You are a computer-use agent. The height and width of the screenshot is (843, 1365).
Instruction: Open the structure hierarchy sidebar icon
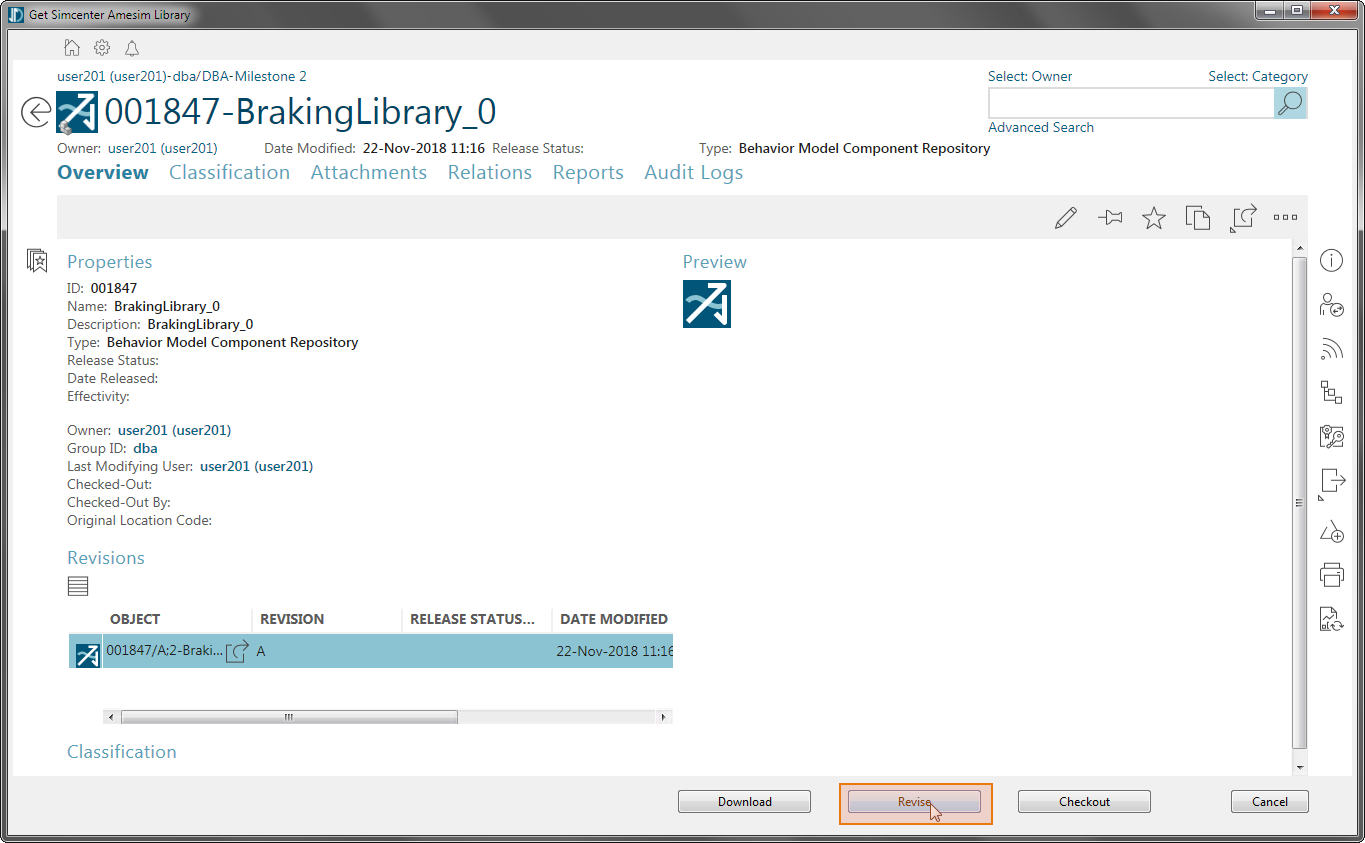(x=1331, y=392)
